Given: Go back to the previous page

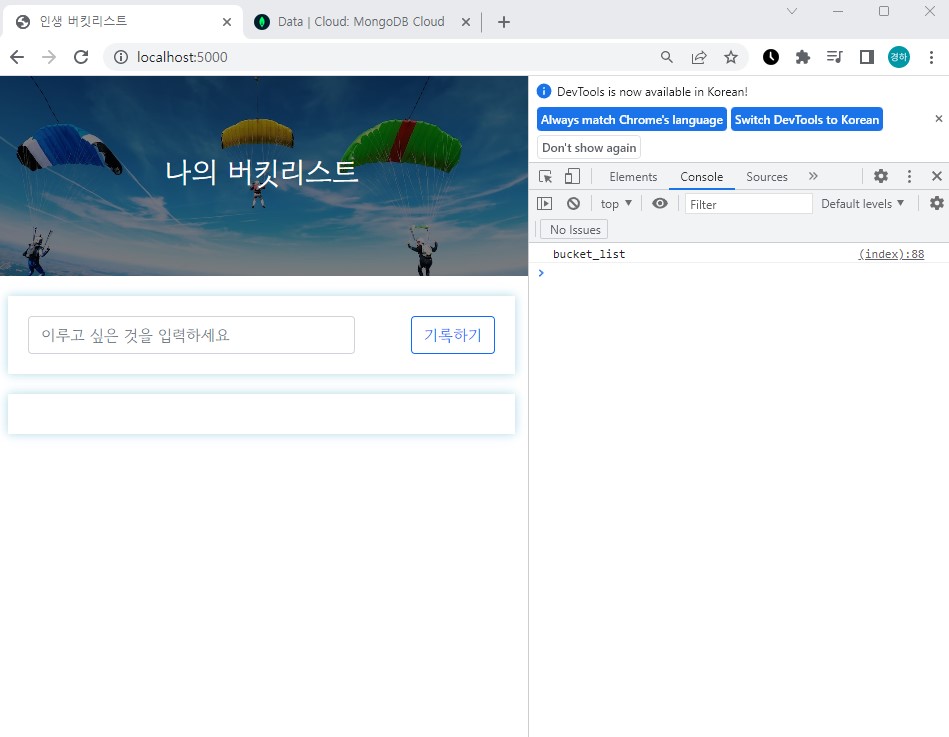Looking at the screenshot, I should [17, 57].
